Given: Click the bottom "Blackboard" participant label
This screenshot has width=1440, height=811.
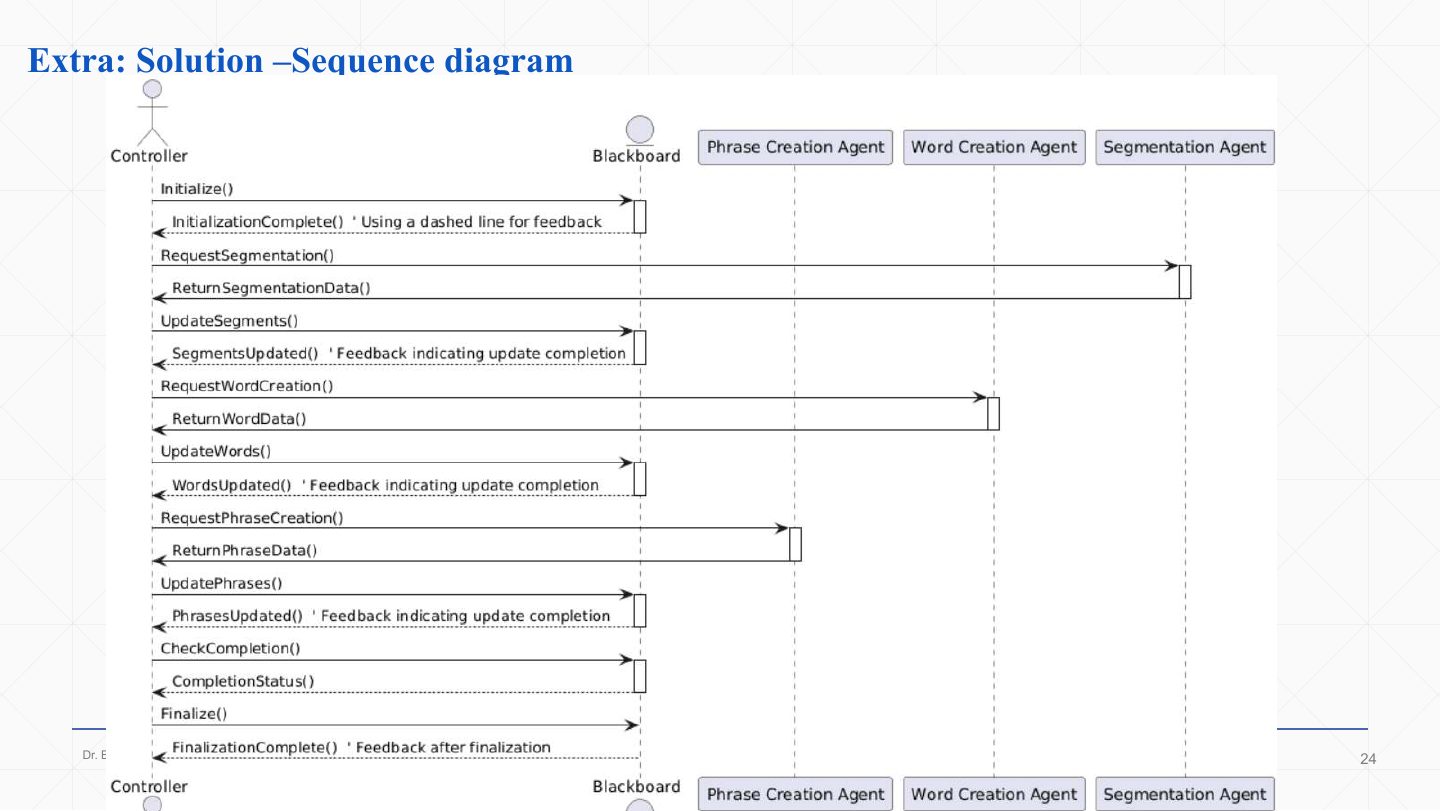Looking at the screenshot, I should (636, 786).
